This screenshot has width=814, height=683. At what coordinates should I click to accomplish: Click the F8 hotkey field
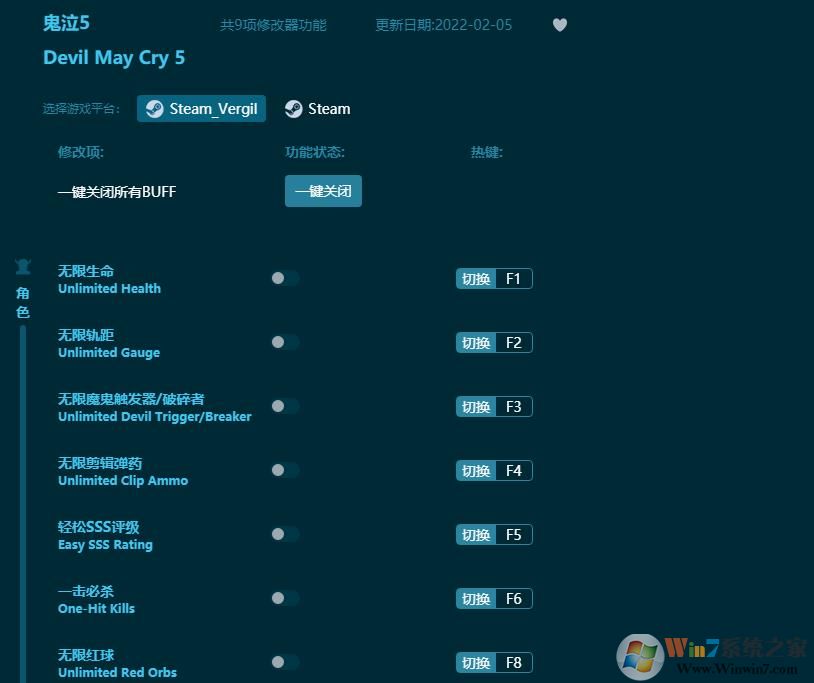[514, 663]
